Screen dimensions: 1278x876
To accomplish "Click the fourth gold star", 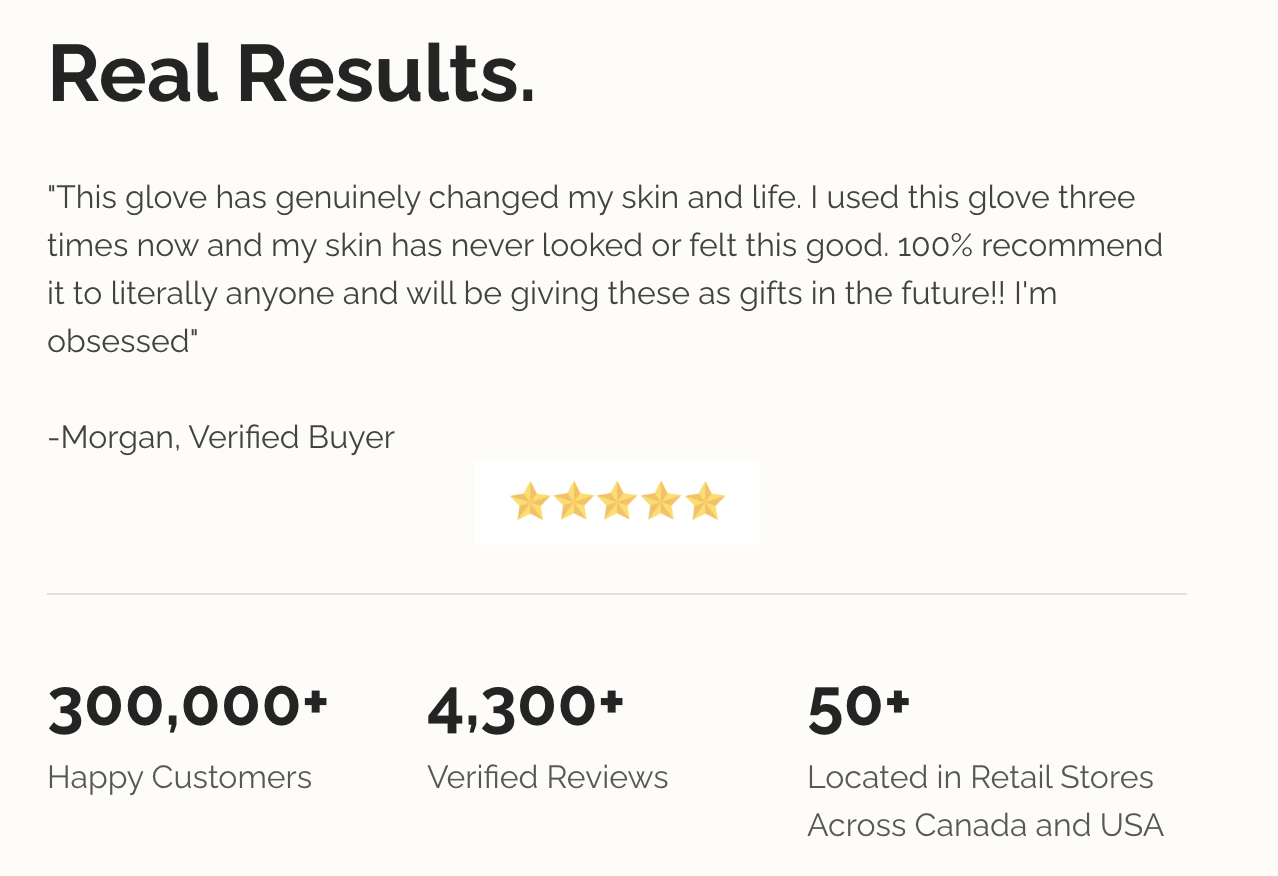I will 661,501.
